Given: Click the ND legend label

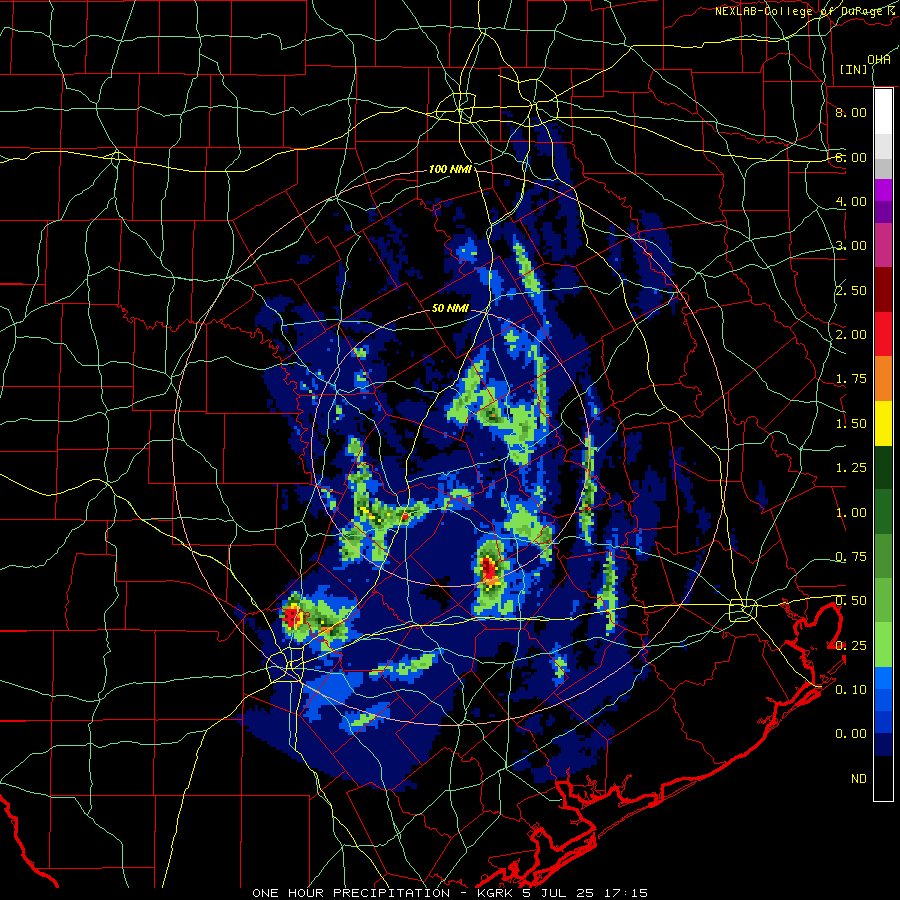Looking at the screenshot, I should coord(859,779).
